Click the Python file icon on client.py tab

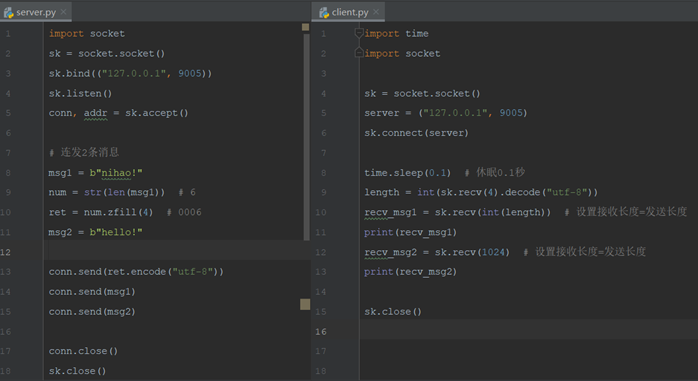click(x=324, y=12)
